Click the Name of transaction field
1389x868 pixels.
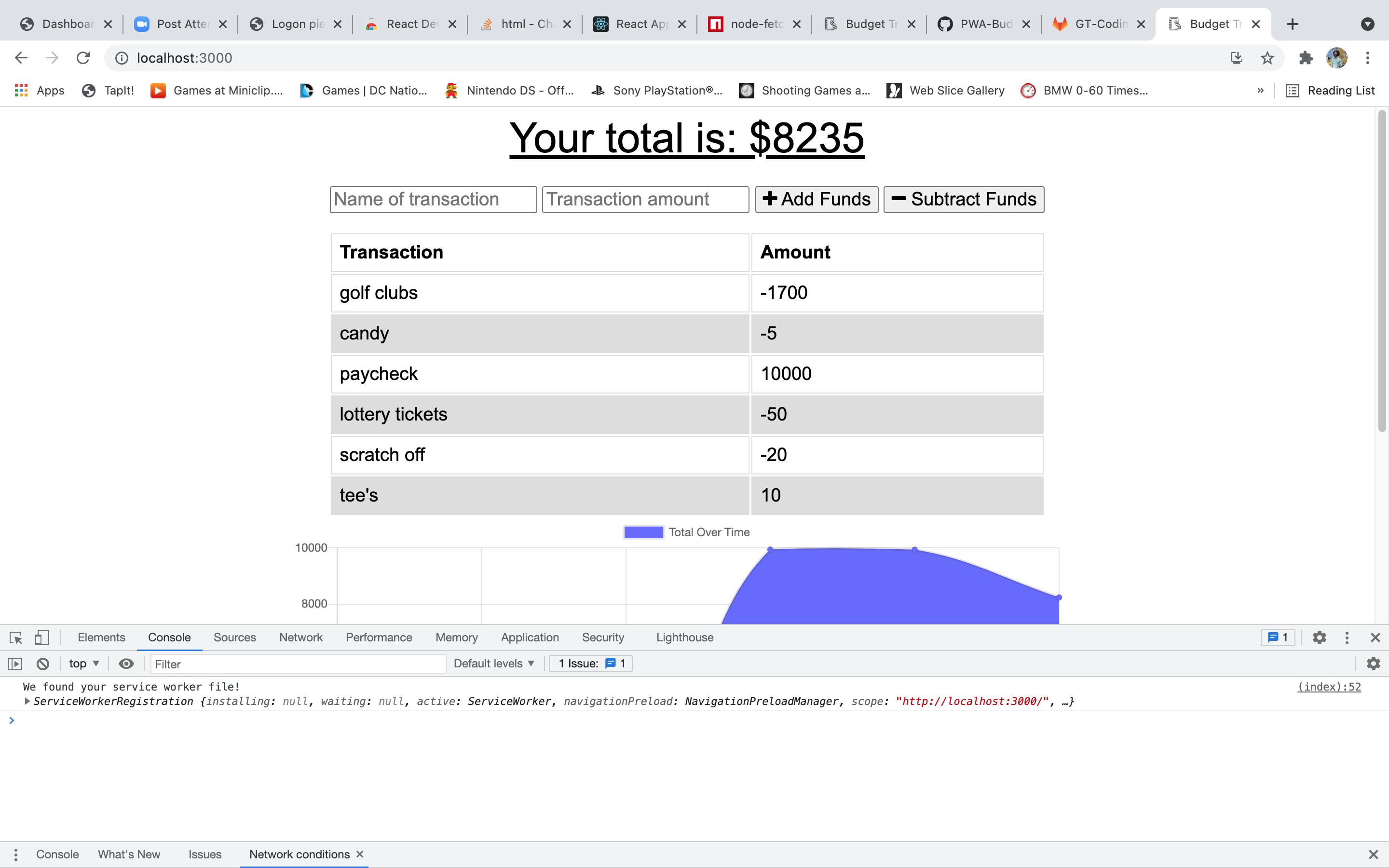pos(433,199)
